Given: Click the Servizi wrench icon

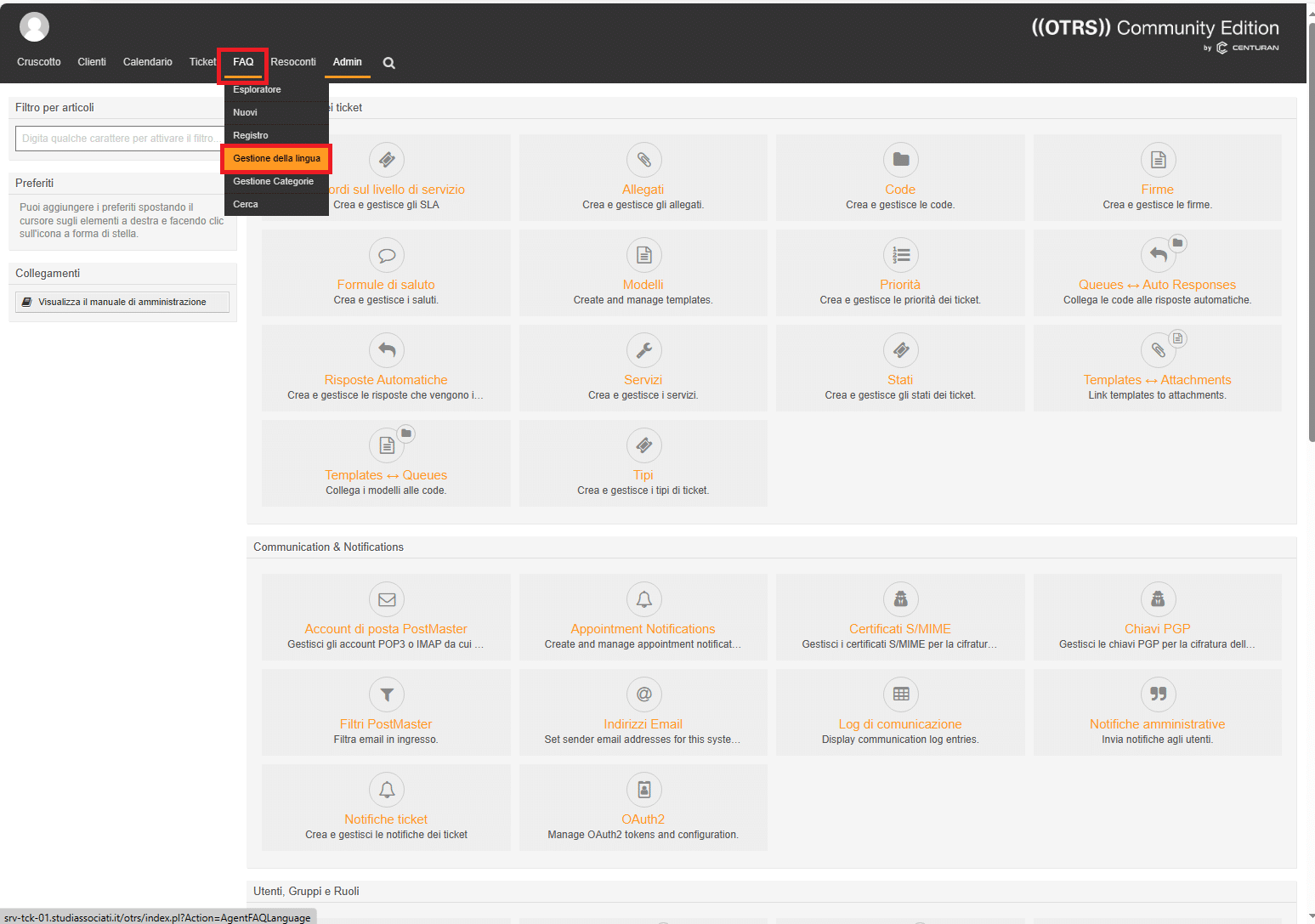Looking at the screenshot, I should pos(643,350).
